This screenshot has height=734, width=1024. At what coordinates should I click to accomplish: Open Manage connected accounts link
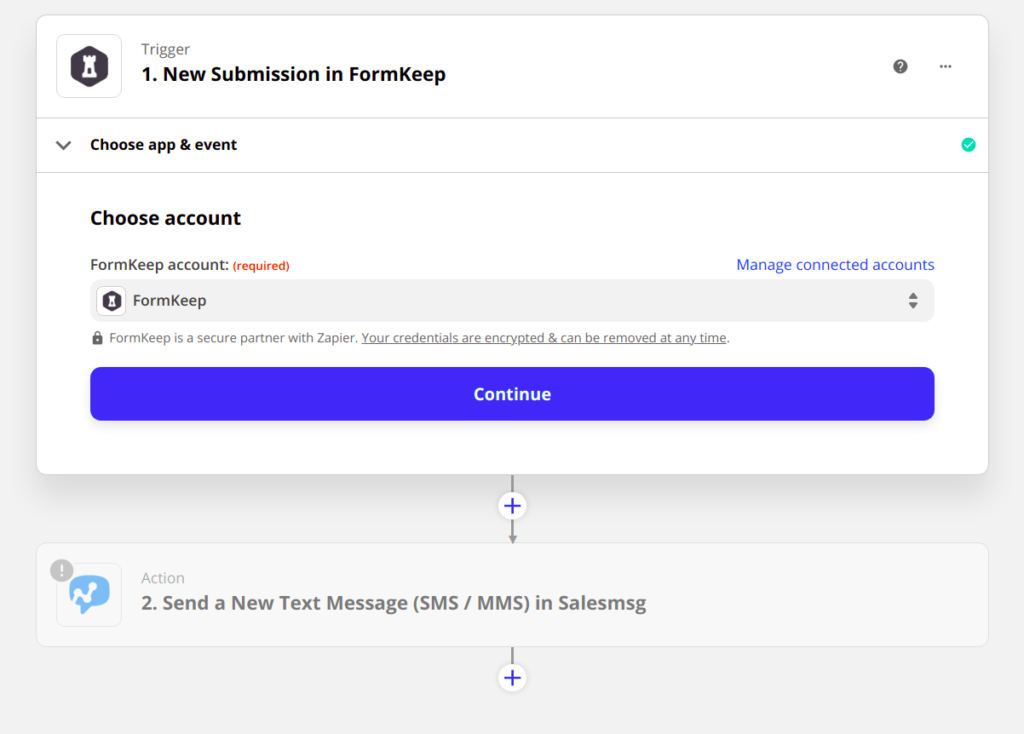[835, 265]
